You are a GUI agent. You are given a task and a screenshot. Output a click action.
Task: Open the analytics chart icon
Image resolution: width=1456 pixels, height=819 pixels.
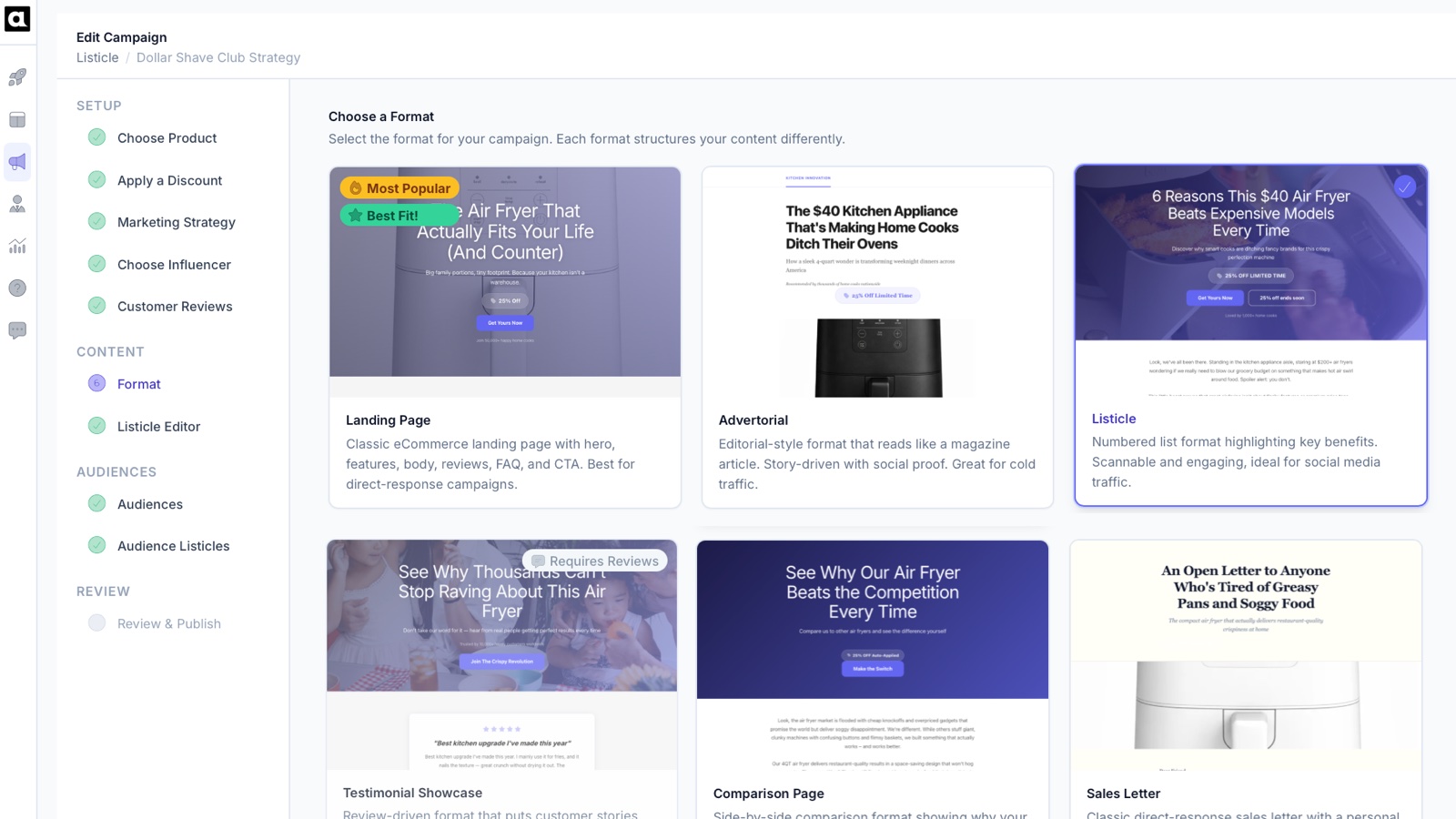point(16,246)
